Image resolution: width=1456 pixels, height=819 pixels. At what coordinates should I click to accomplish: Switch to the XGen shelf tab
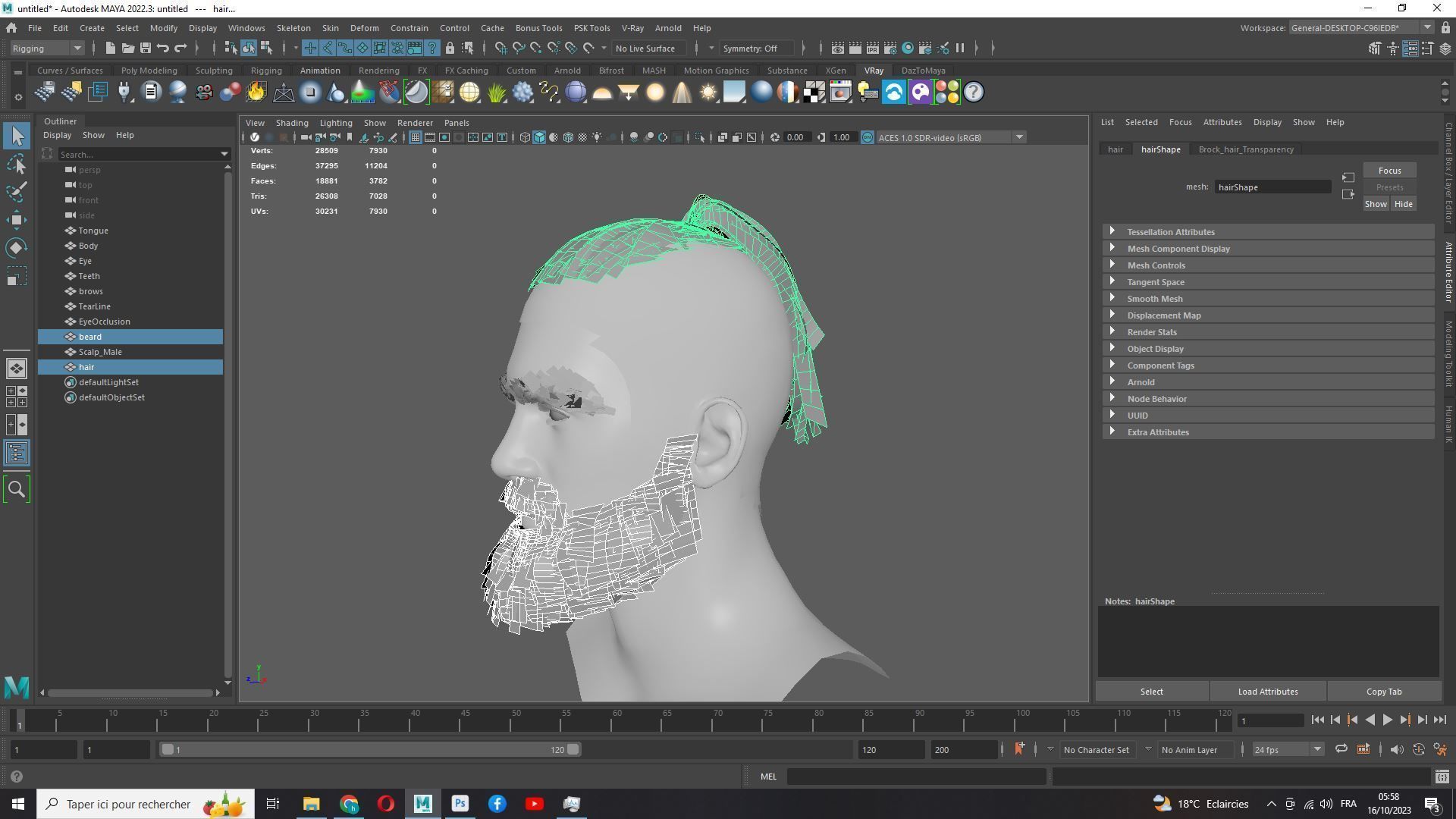835,71
